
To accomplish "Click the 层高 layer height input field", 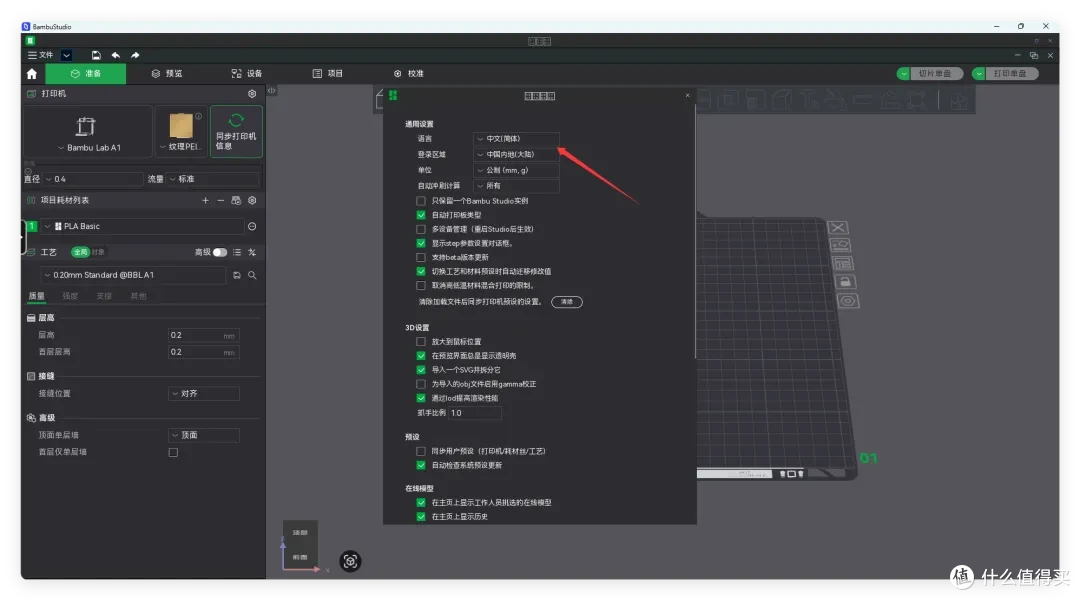I will coord(204,335).
